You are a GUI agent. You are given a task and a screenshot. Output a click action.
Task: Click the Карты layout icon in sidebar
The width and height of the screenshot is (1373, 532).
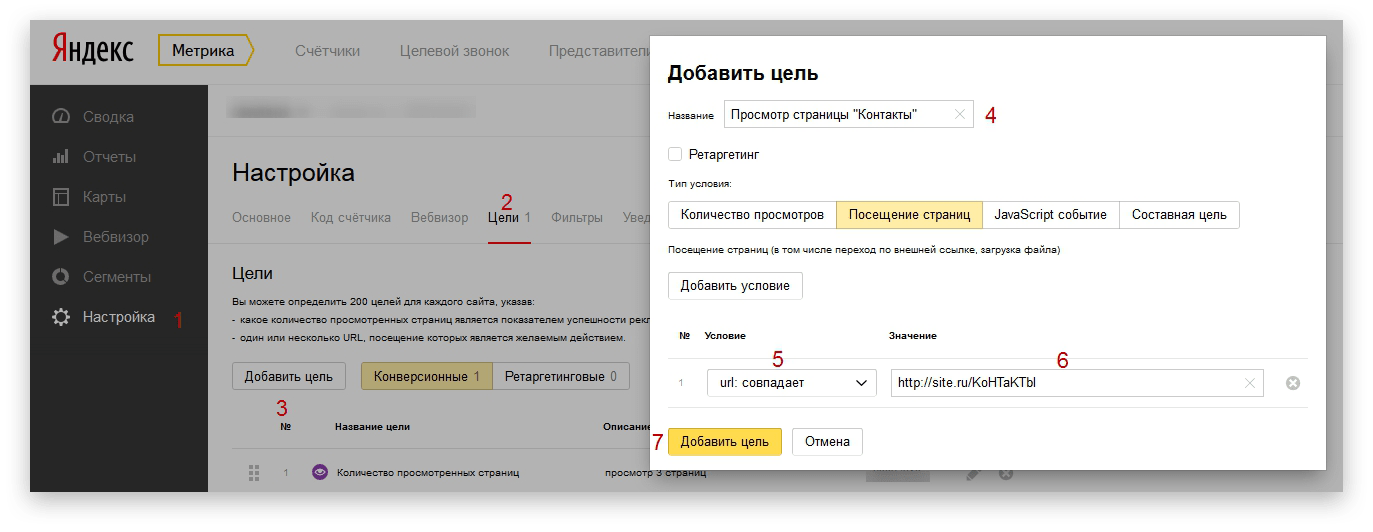tap(61, 197)
